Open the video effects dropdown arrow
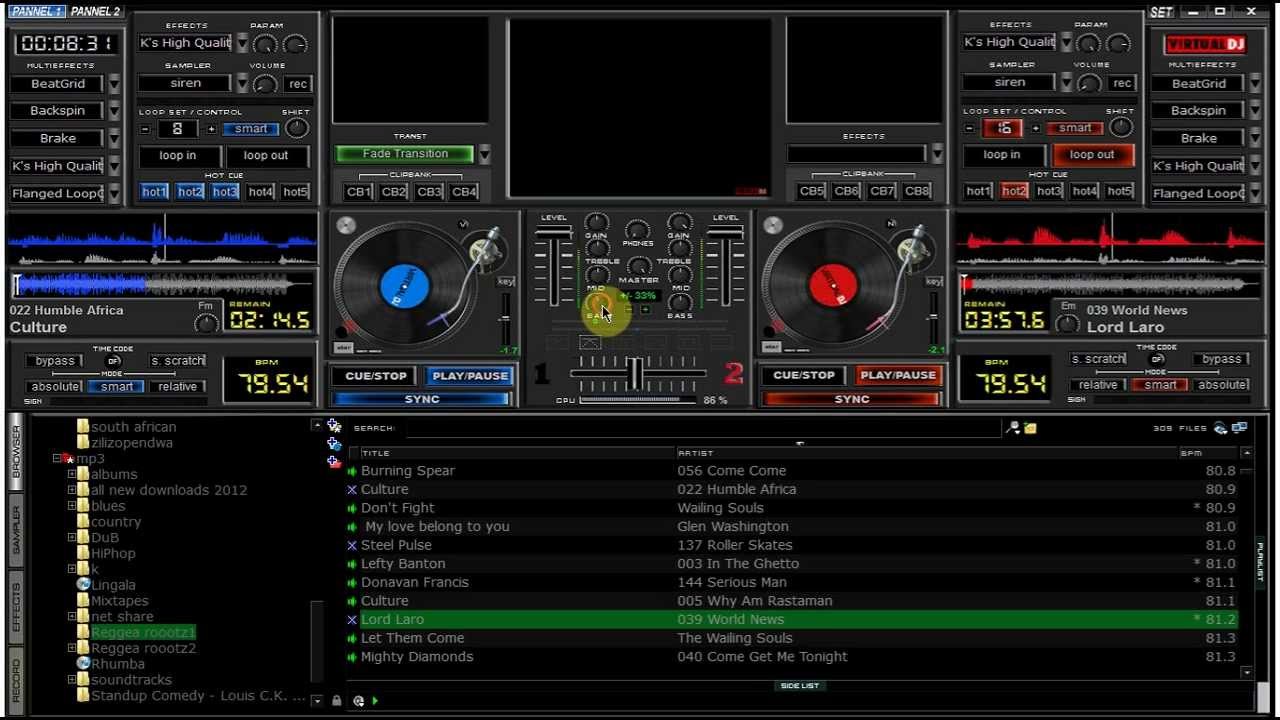Screen dimensions: 1280x720 tap(937, 154)
